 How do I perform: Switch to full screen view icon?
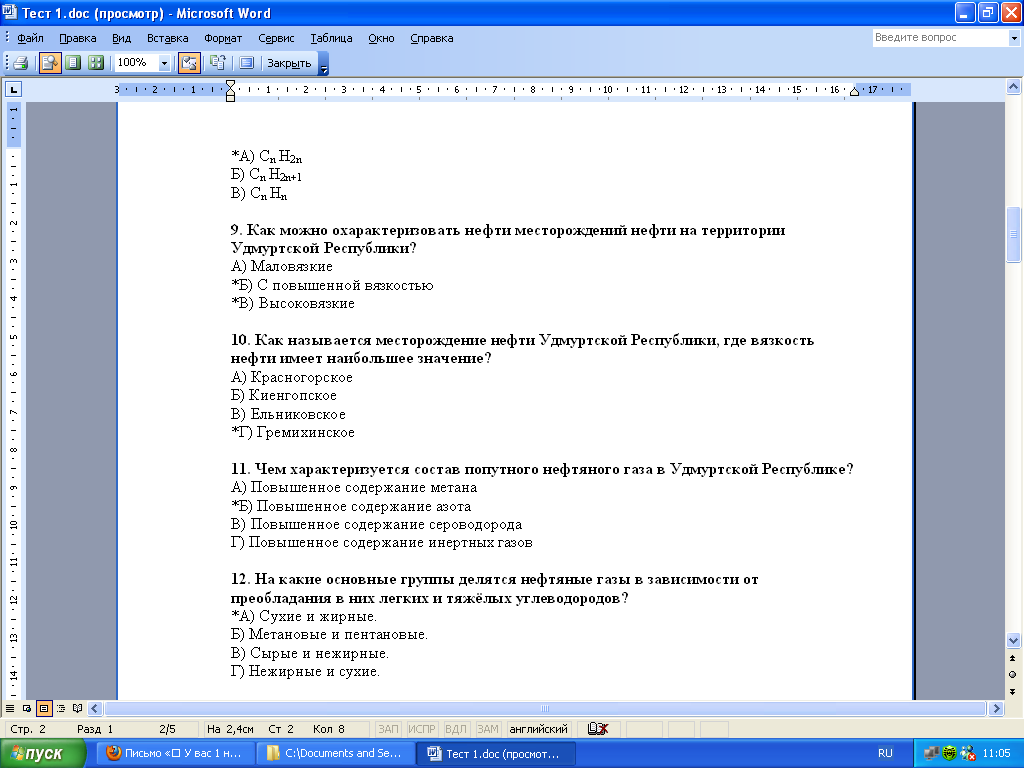click(x=246, y=63)
